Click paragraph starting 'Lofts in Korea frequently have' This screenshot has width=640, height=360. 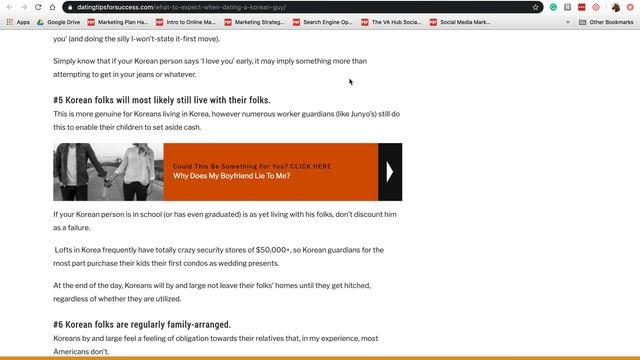(218, 257)
